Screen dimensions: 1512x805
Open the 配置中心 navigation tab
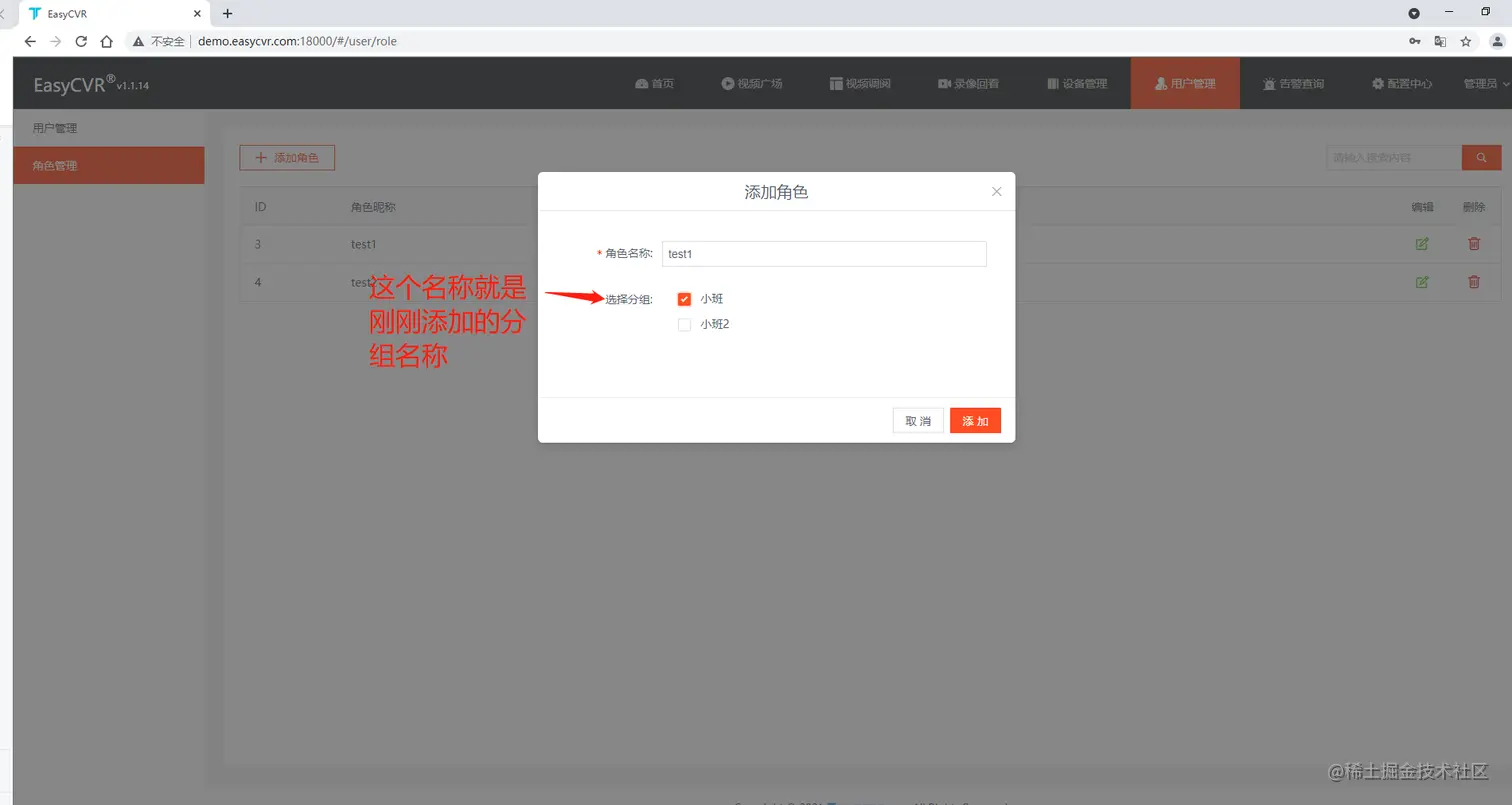(1402, 84)
